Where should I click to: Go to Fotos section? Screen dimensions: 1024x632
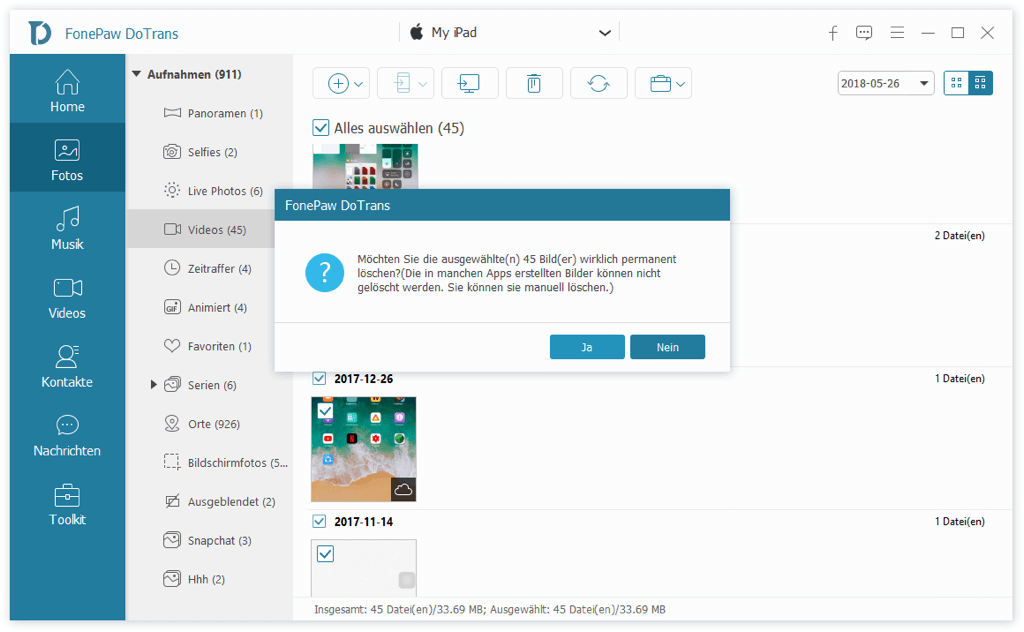coord(67,158)
